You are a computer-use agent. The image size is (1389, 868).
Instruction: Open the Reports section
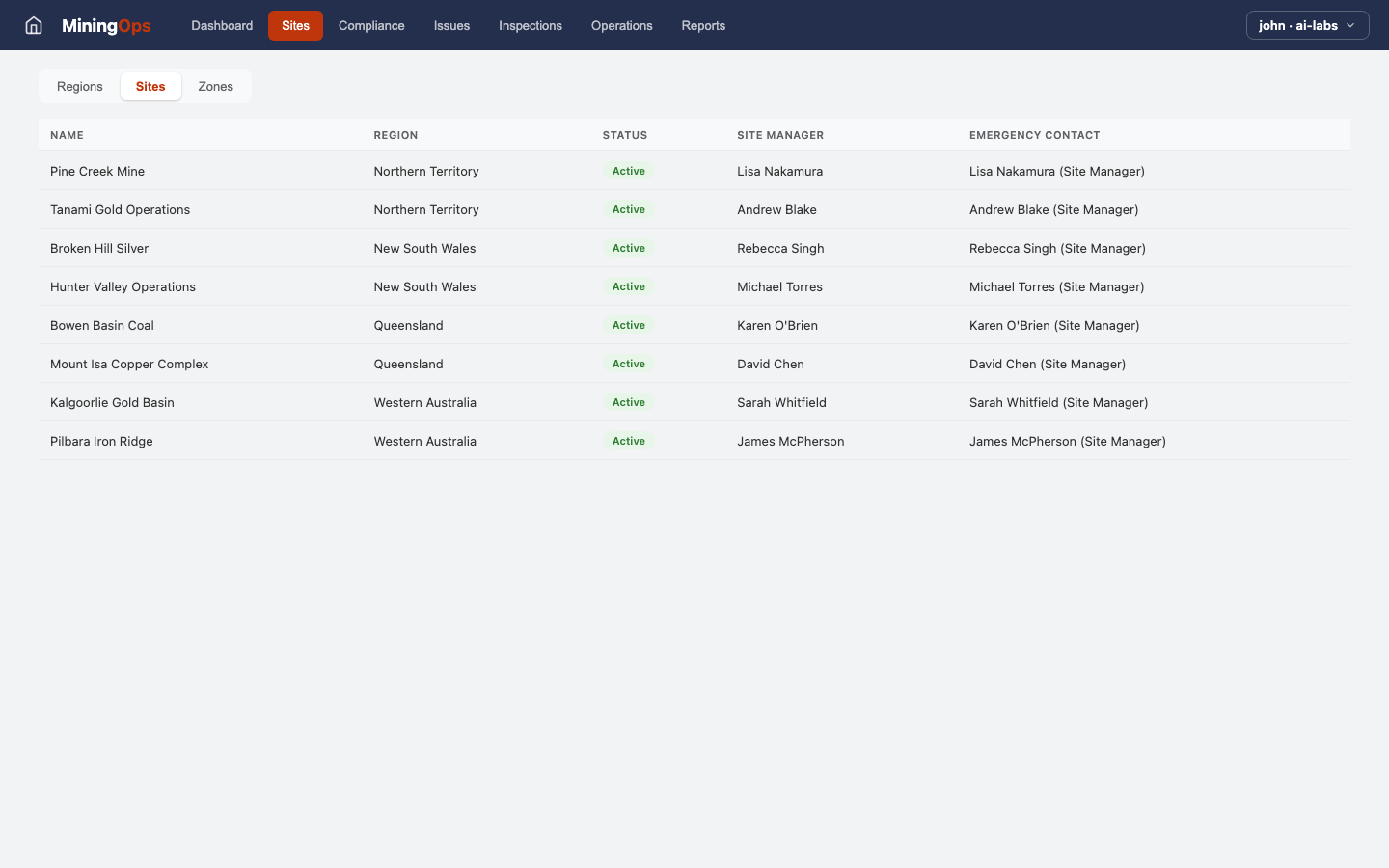coord(703,26)
